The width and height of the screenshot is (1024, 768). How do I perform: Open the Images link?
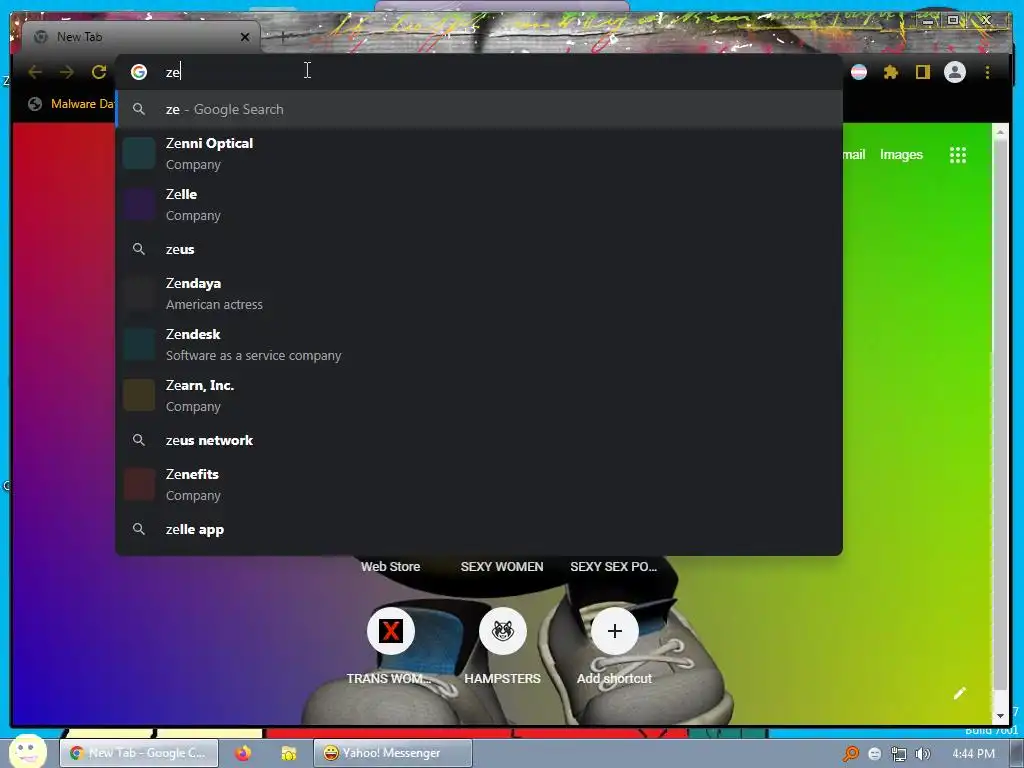coord(901,155)
